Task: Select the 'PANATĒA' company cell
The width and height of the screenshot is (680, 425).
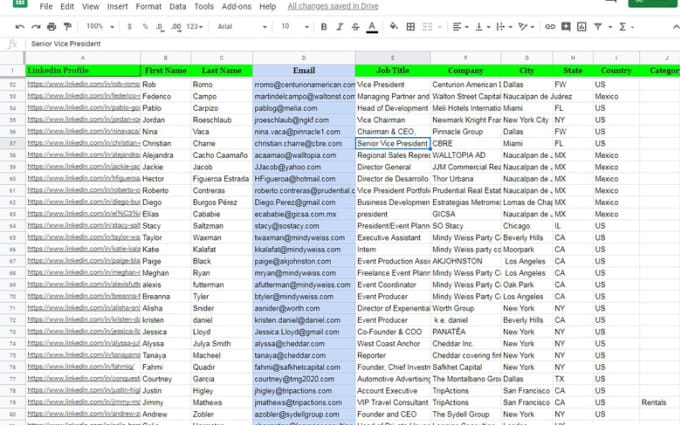Action: click(x=465, y=332)
